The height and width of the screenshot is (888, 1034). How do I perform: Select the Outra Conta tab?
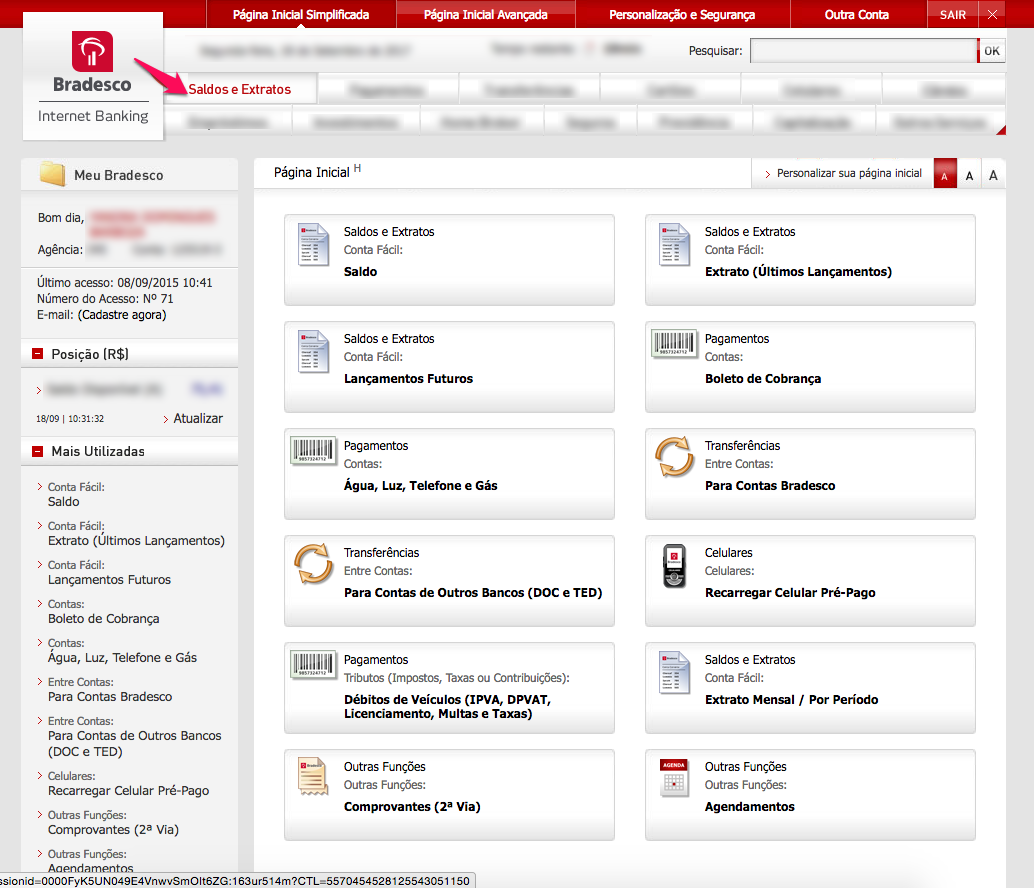point(857,15)
